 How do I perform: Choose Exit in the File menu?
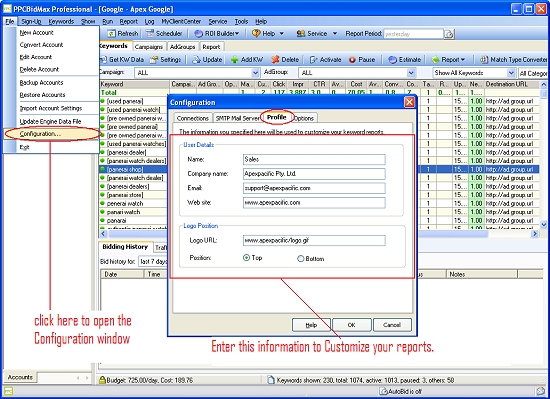pyautogui.click(x=25, y=147)
